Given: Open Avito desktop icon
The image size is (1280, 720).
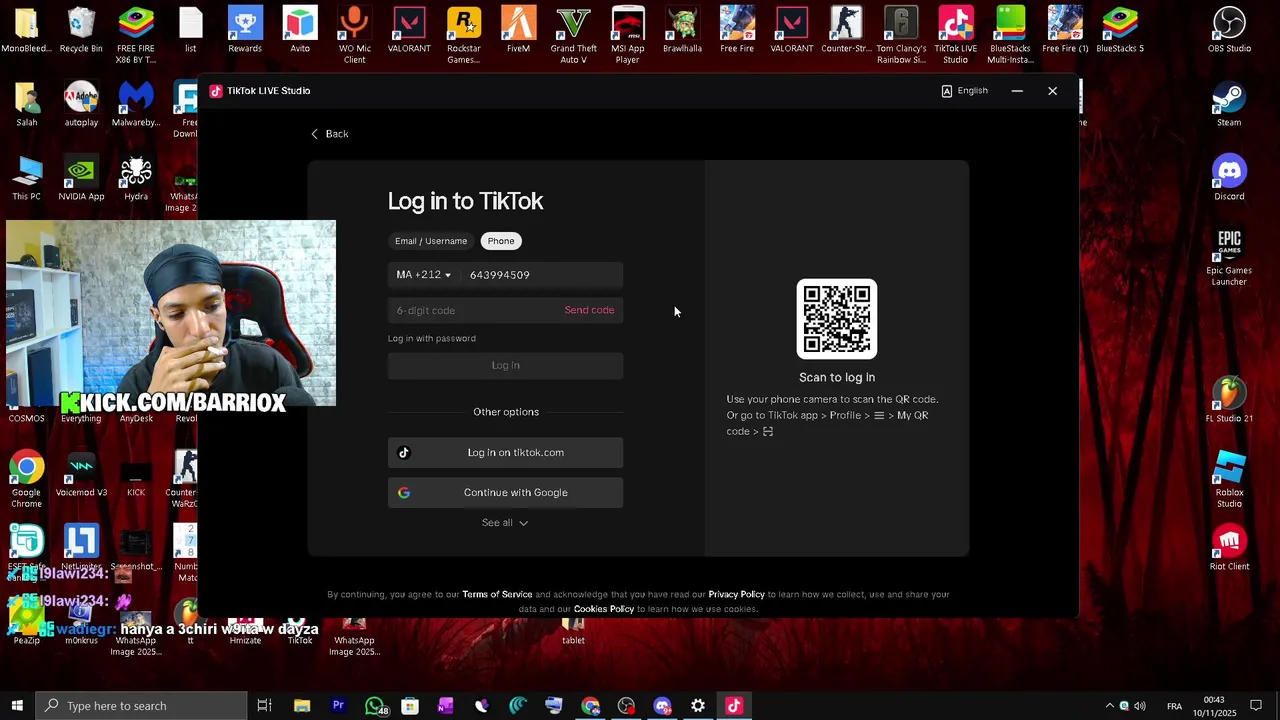Looking at the screenshot, I should [x=299, y=30].
